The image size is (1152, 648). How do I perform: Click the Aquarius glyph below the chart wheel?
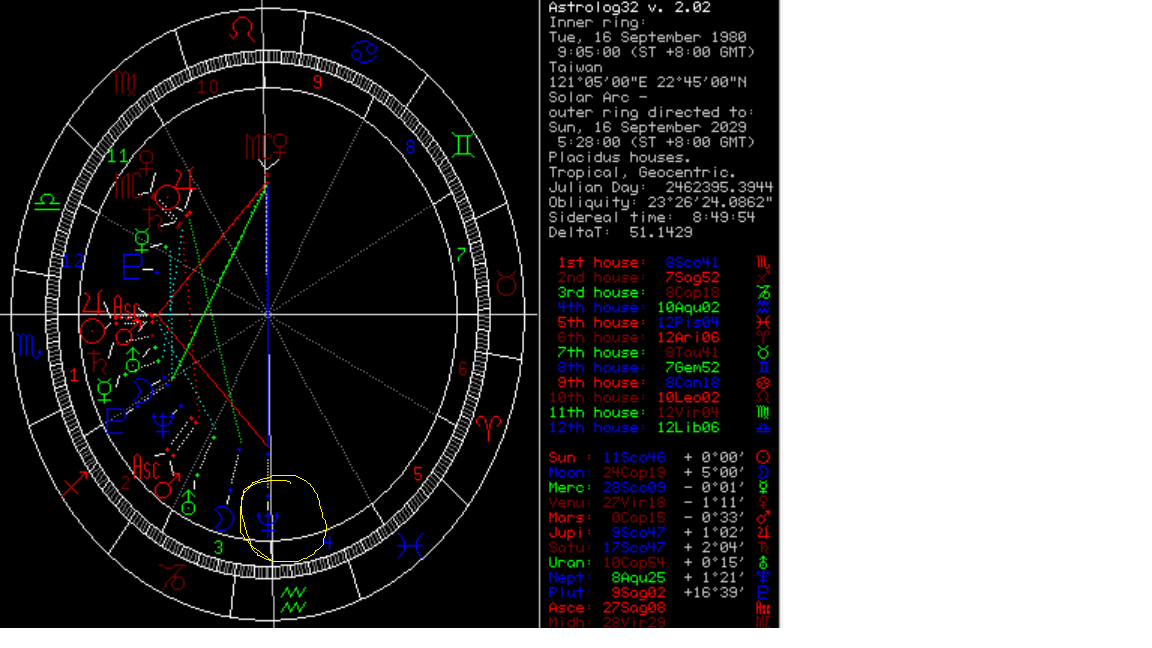(x=293, y=599)
